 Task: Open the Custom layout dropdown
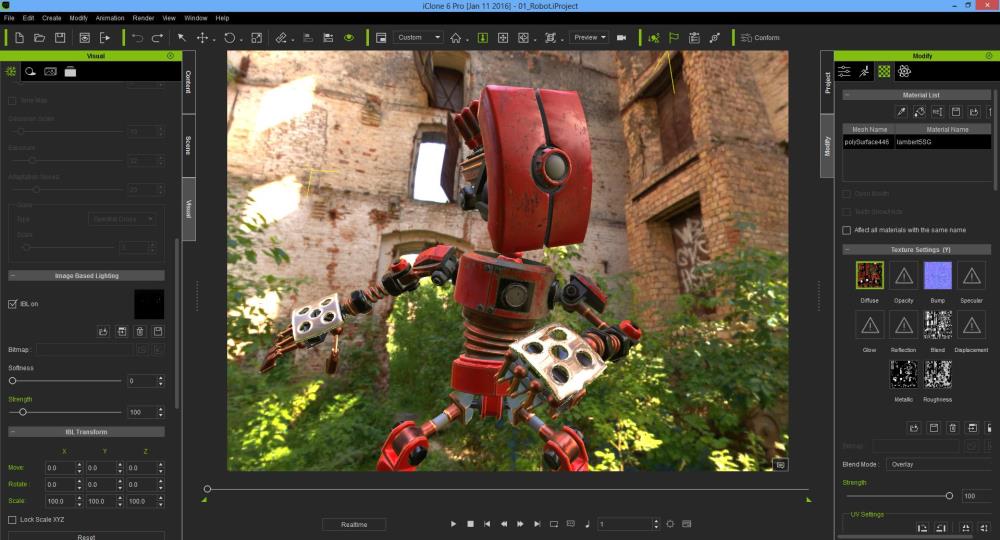pos(418,38)
